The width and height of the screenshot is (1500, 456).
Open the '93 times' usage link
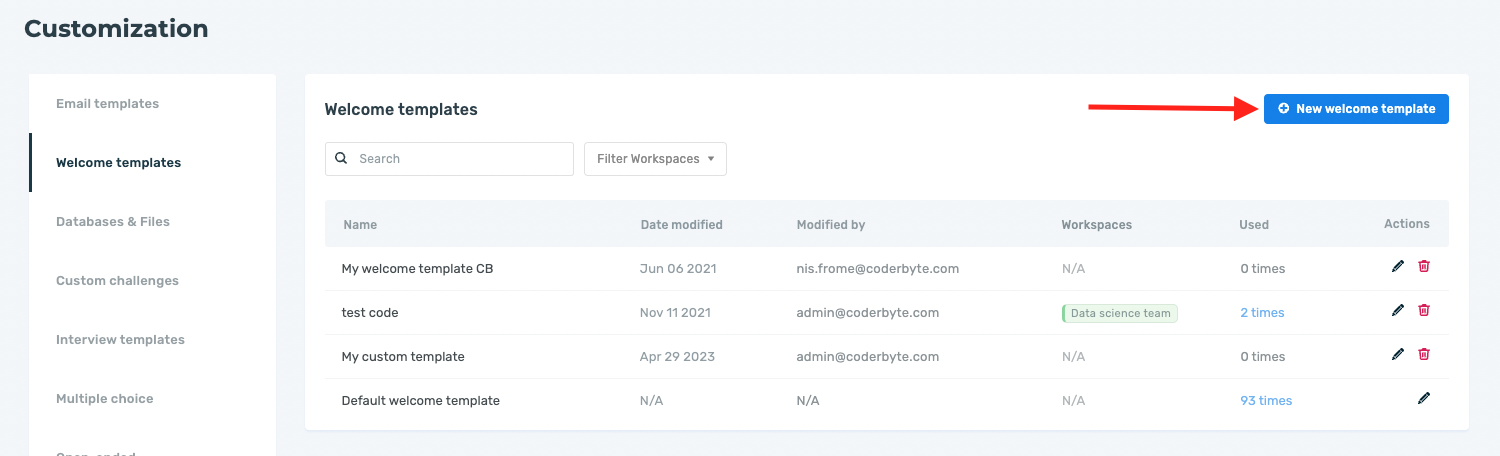click(1266, 401)
